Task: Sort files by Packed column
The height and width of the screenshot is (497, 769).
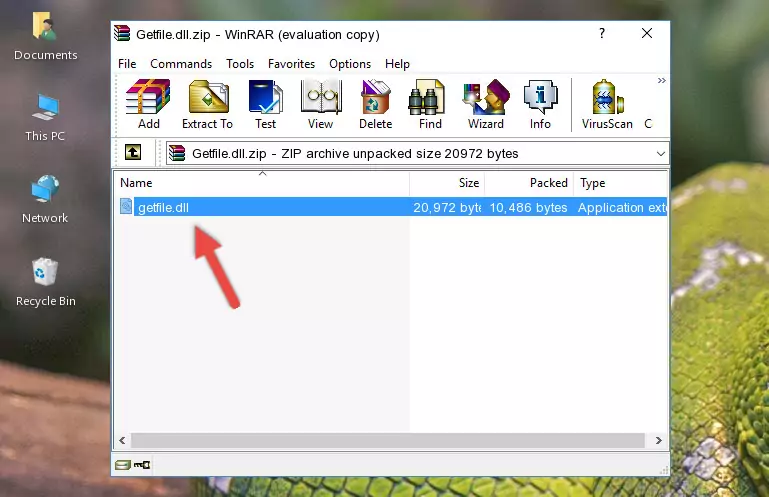Action: (x=529, y=183)
